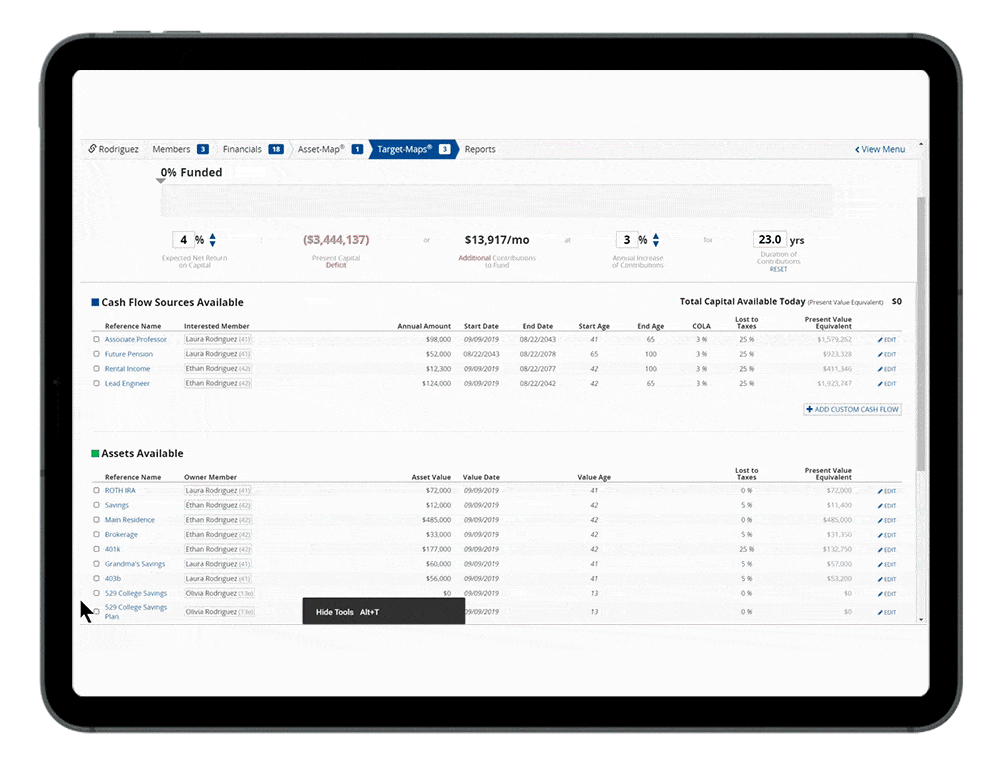This screenshot has height=776, width=1000.
Task: Adjust the Expected Net Return stepper arrows
Action: pyautogui.click(x=212, y=240)
